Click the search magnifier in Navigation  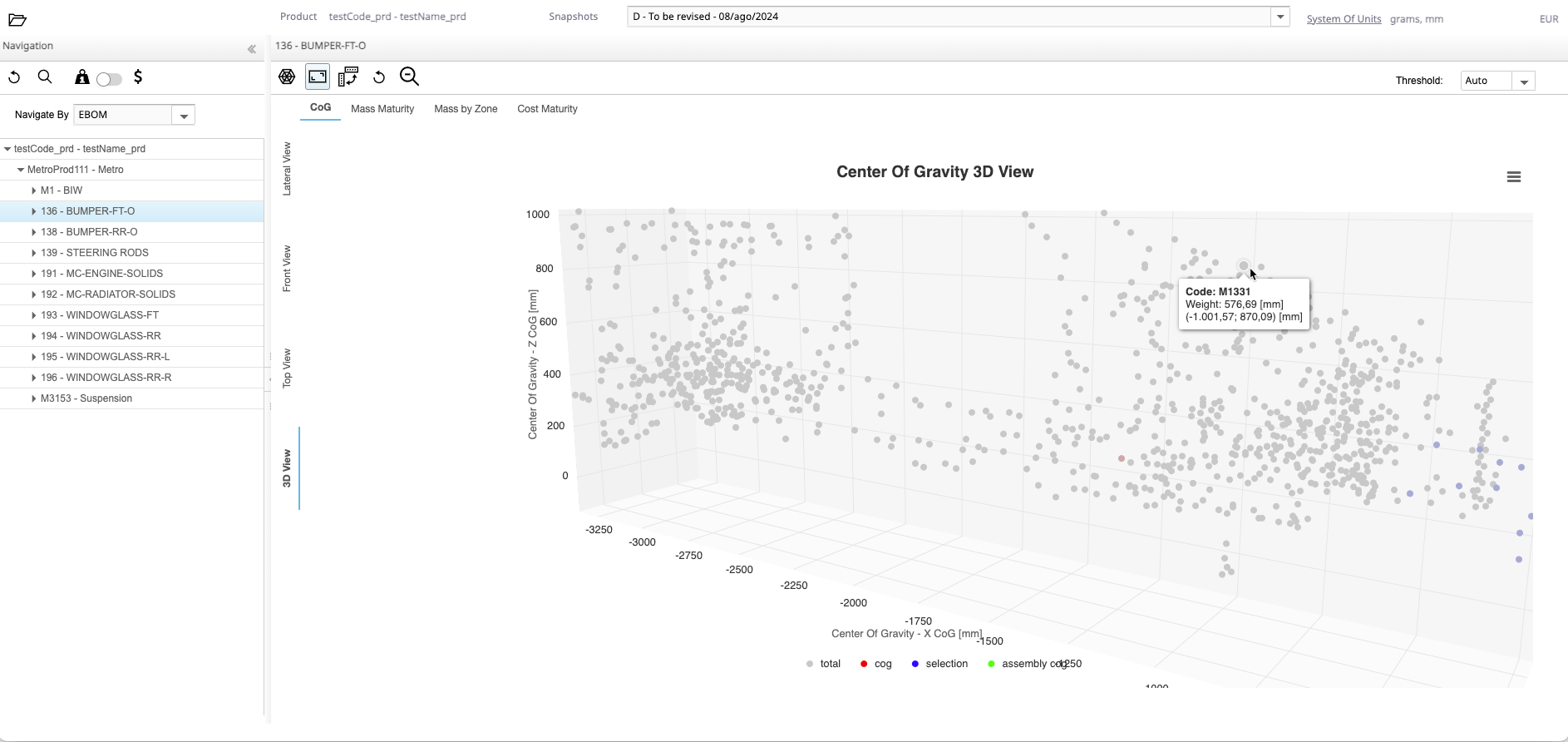45,77
